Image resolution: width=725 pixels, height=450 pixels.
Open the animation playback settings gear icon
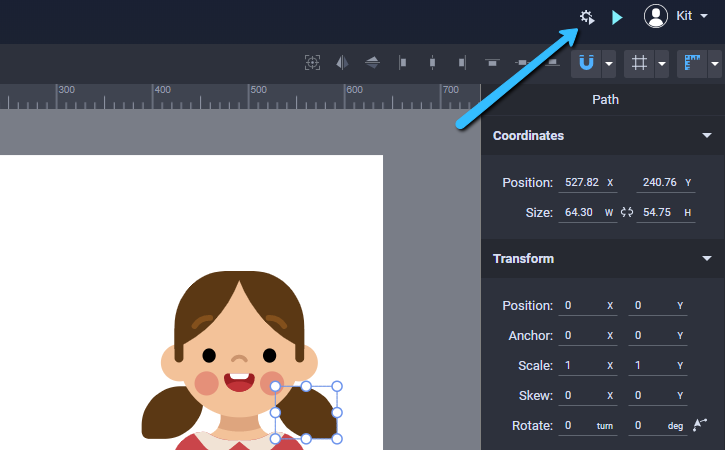(587, 17)
